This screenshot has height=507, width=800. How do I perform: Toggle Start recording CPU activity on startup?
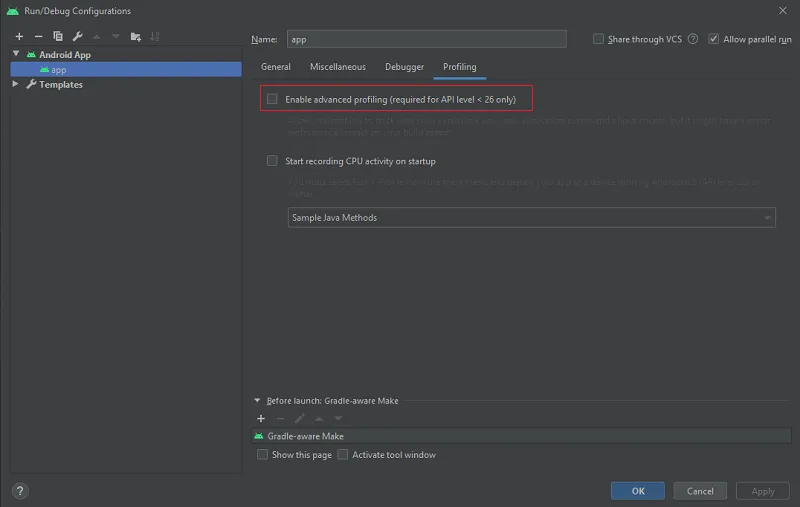pyautogui.click(x=272, y=161)
